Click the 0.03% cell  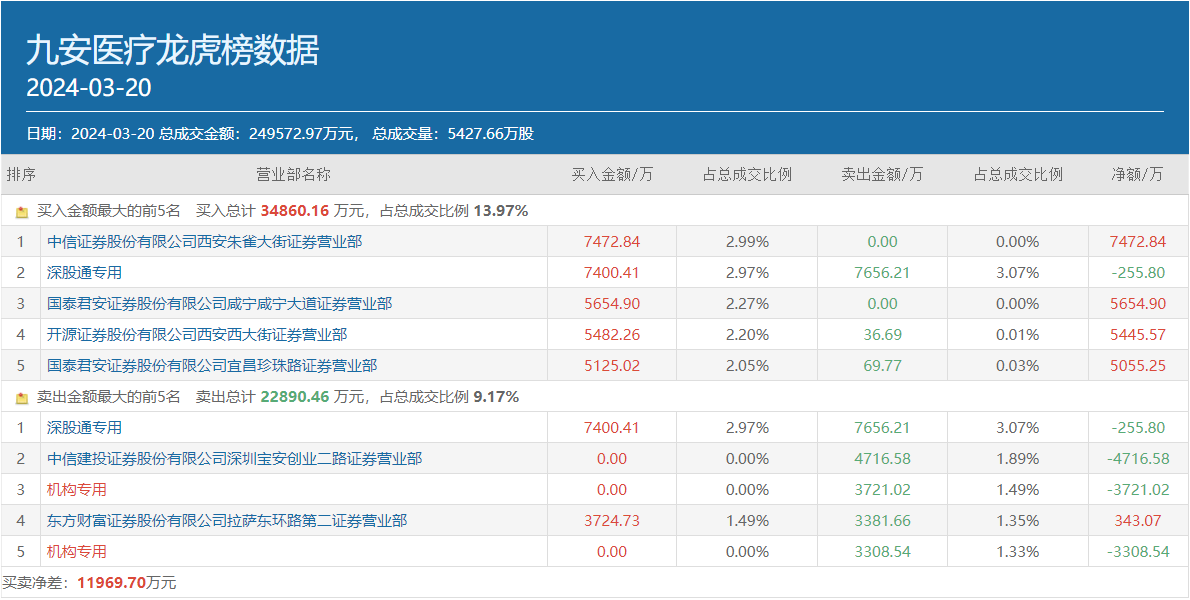1018,366
